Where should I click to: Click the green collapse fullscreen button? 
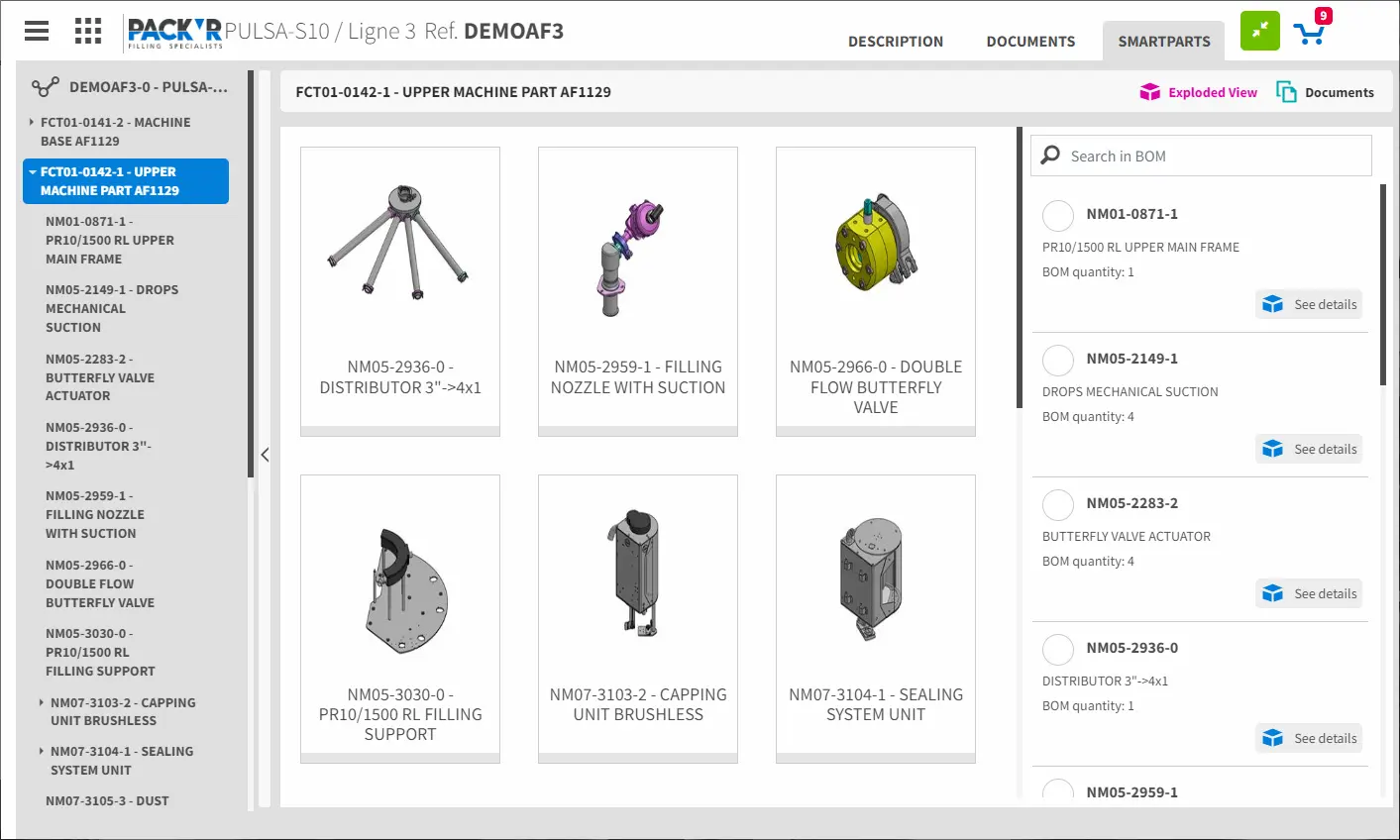click(x=1259, y=31)
